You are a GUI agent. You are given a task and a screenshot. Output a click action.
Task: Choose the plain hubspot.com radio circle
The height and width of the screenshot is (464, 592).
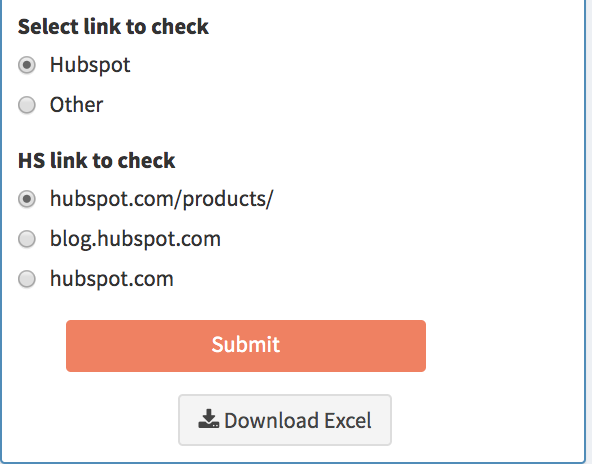coord(27,279)
